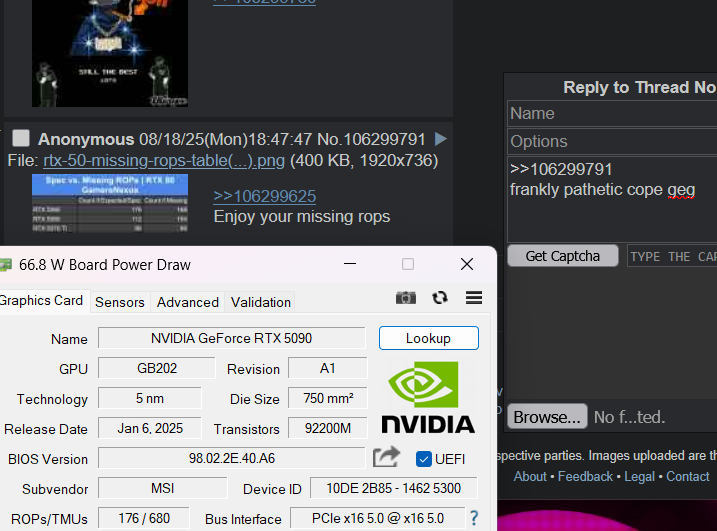This screenshot has height=531, width=717.
Task: Open the Legal footer link
Action: [x=639, y=477]
